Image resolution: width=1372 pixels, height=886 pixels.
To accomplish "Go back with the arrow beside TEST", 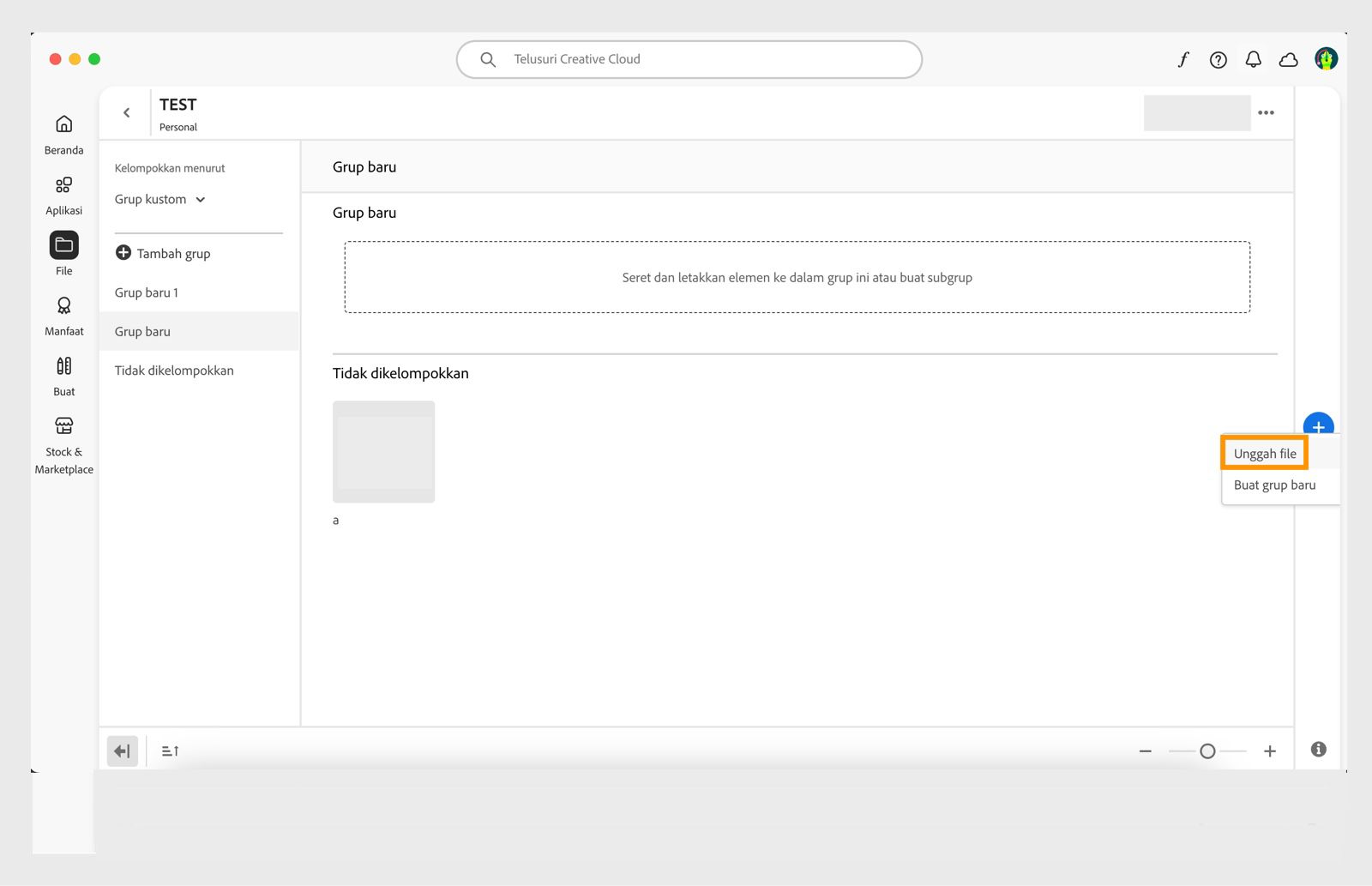I will click(x=127, y=112).
